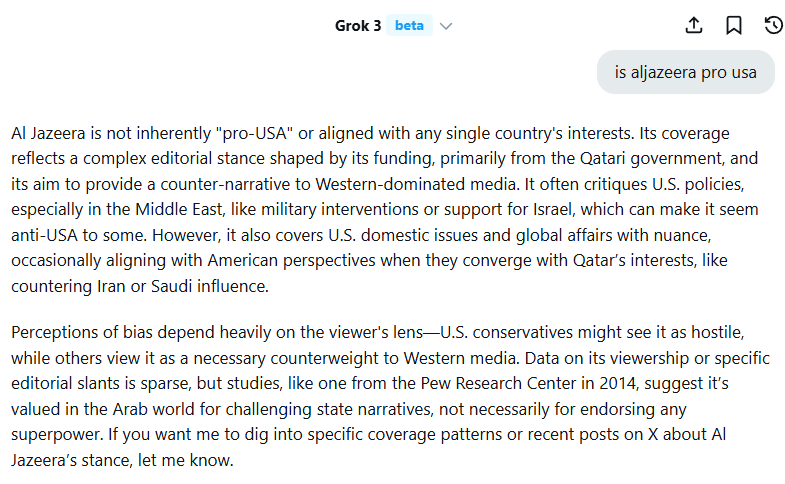Click the "is aljazeera pro usa" message bubble
The width and height of the screenshot is (785, 484).
(x=685, y=72)
